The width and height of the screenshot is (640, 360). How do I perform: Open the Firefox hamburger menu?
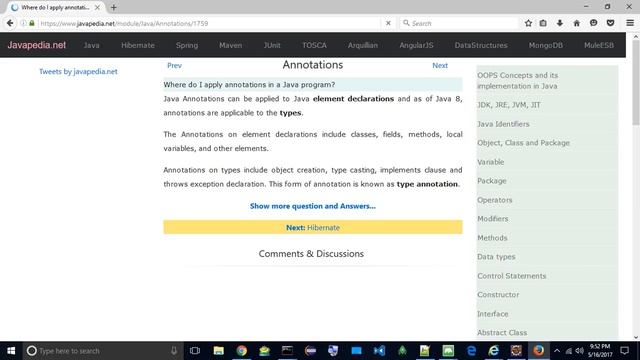click(x=630, y=23)
